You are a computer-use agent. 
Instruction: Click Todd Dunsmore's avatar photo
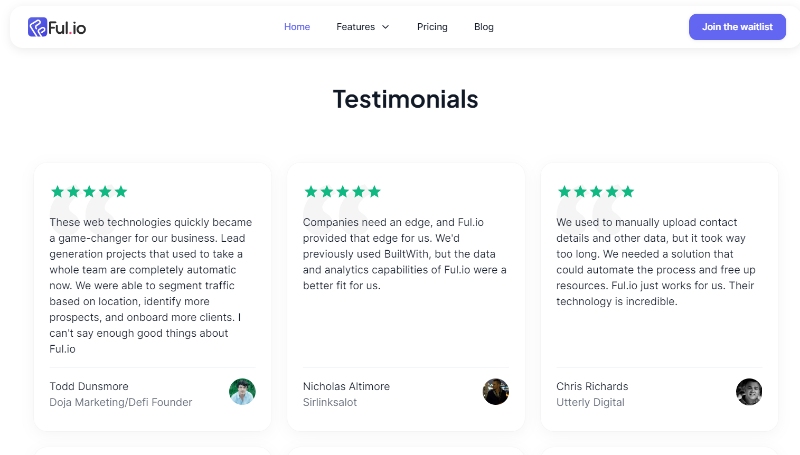click(x=242, y=392)
